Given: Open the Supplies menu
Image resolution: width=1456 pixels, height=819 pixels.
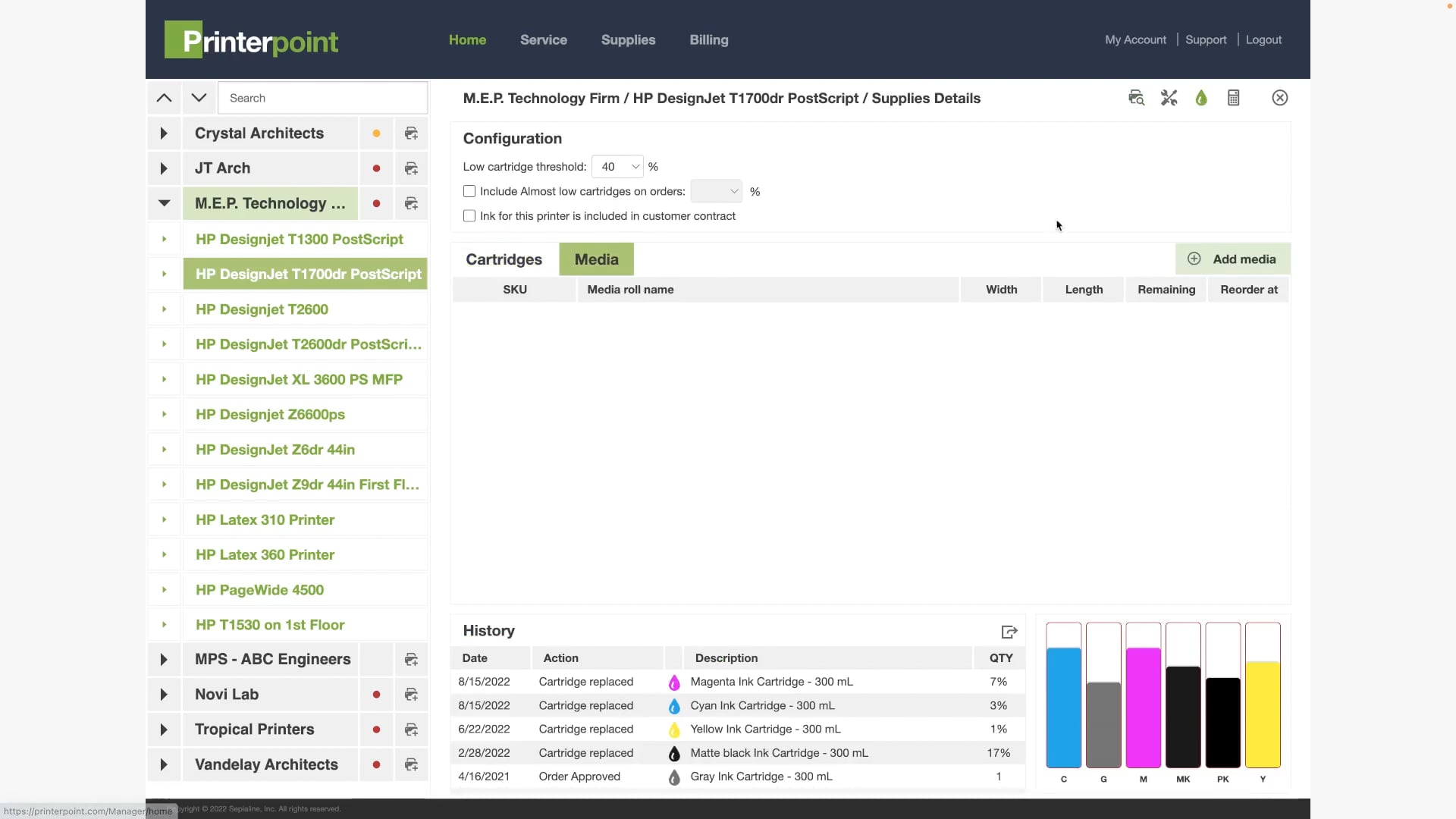Looking at the screenshot, I should click(x=628, y=39).
